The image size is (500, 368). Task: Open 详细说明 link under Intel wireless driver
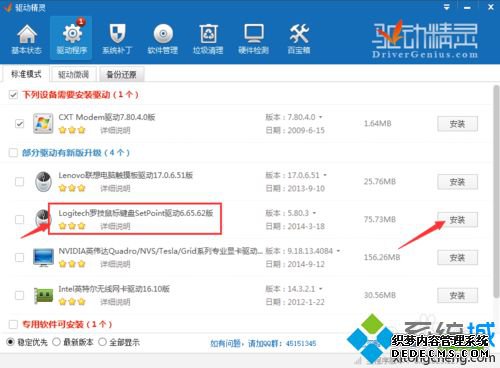(x=115, y=302)
